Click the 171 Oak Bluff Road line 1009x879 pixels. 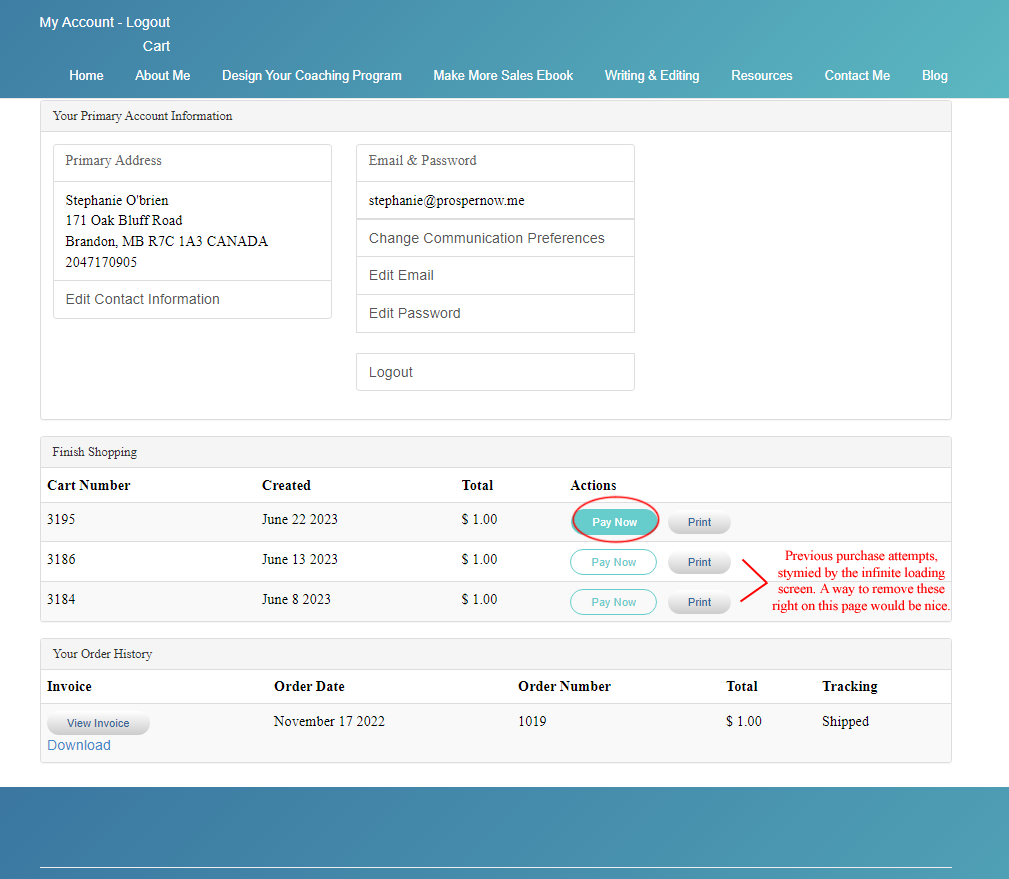(124, 220)
